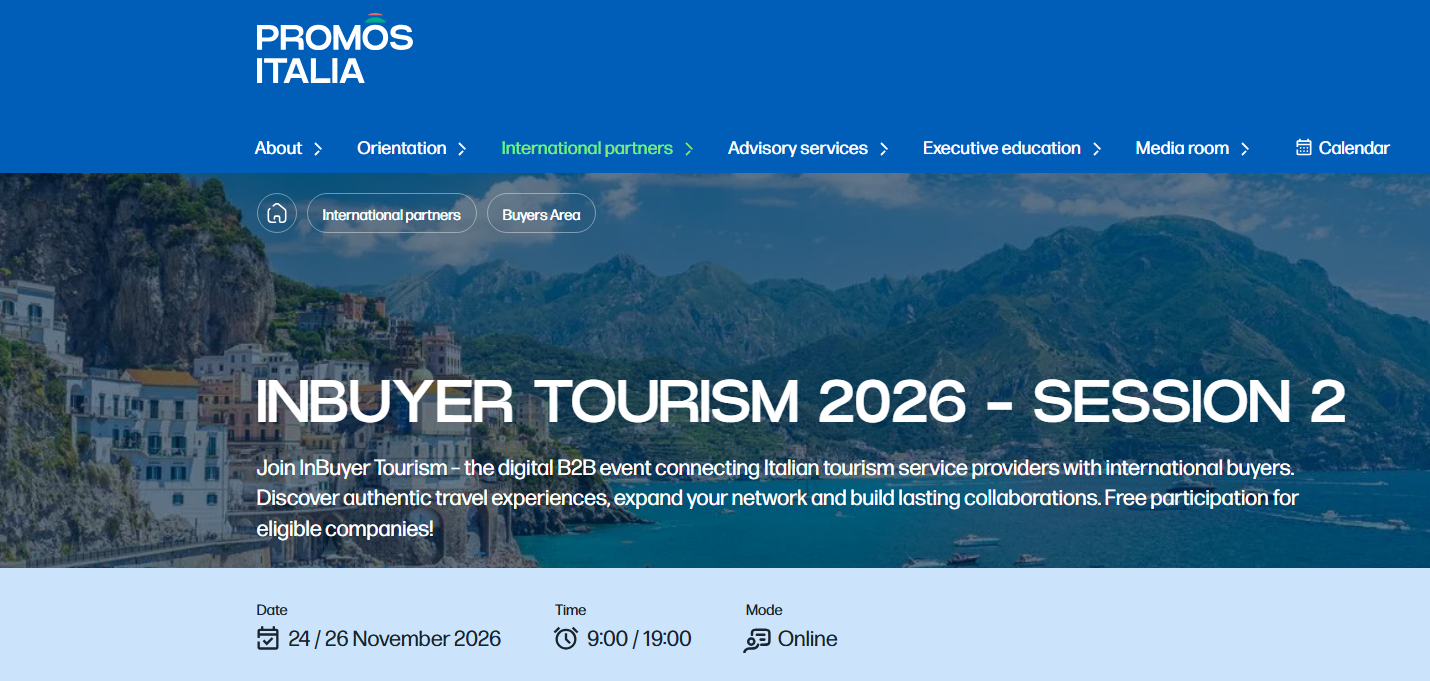Open the About menu
Image resolution: width=1430 pixels, height=681 pixels.
pos(278,148)
